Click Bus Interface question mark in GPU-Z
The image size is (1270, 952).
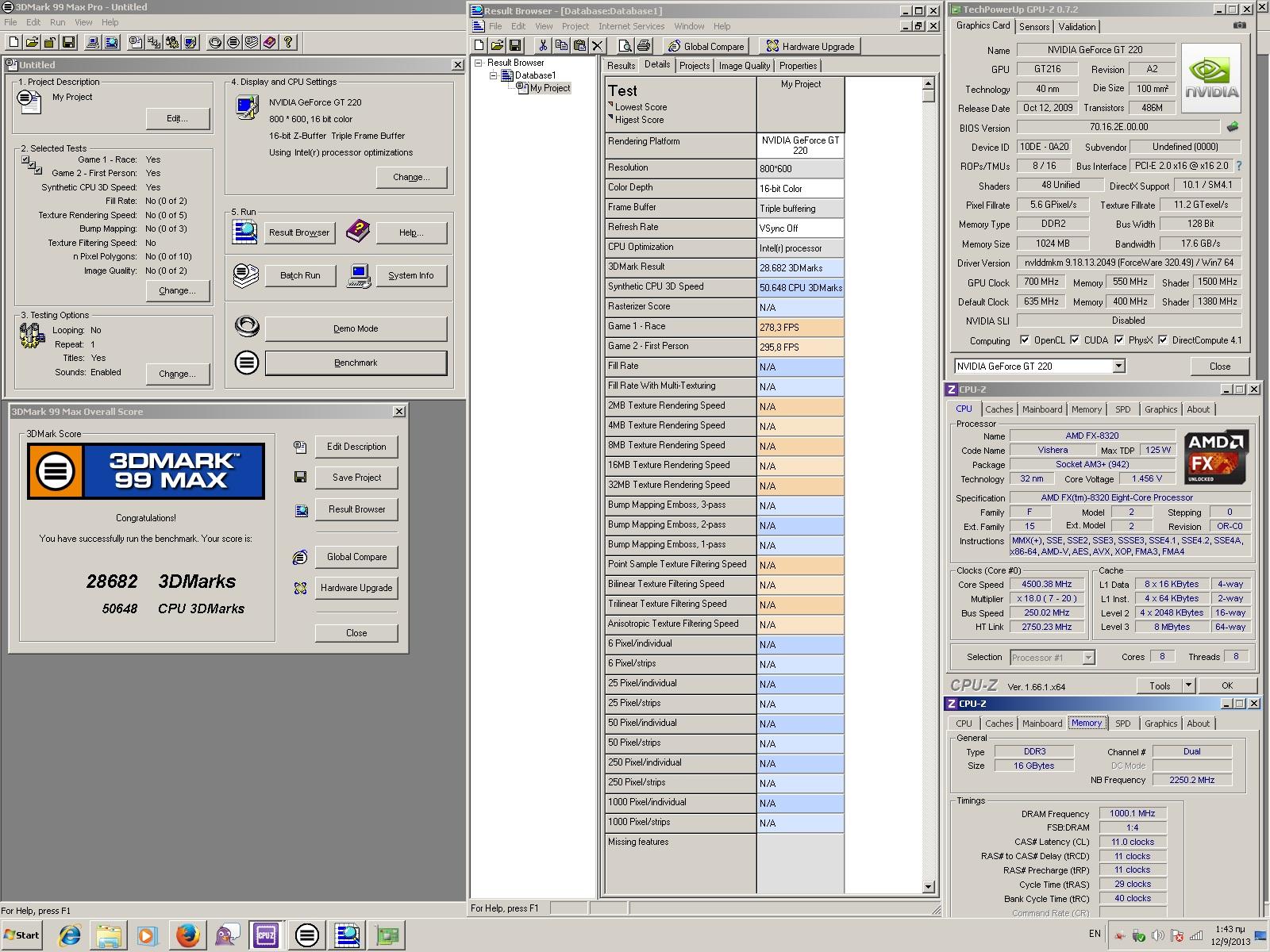pyautogui.click(x=1238, y=166)
